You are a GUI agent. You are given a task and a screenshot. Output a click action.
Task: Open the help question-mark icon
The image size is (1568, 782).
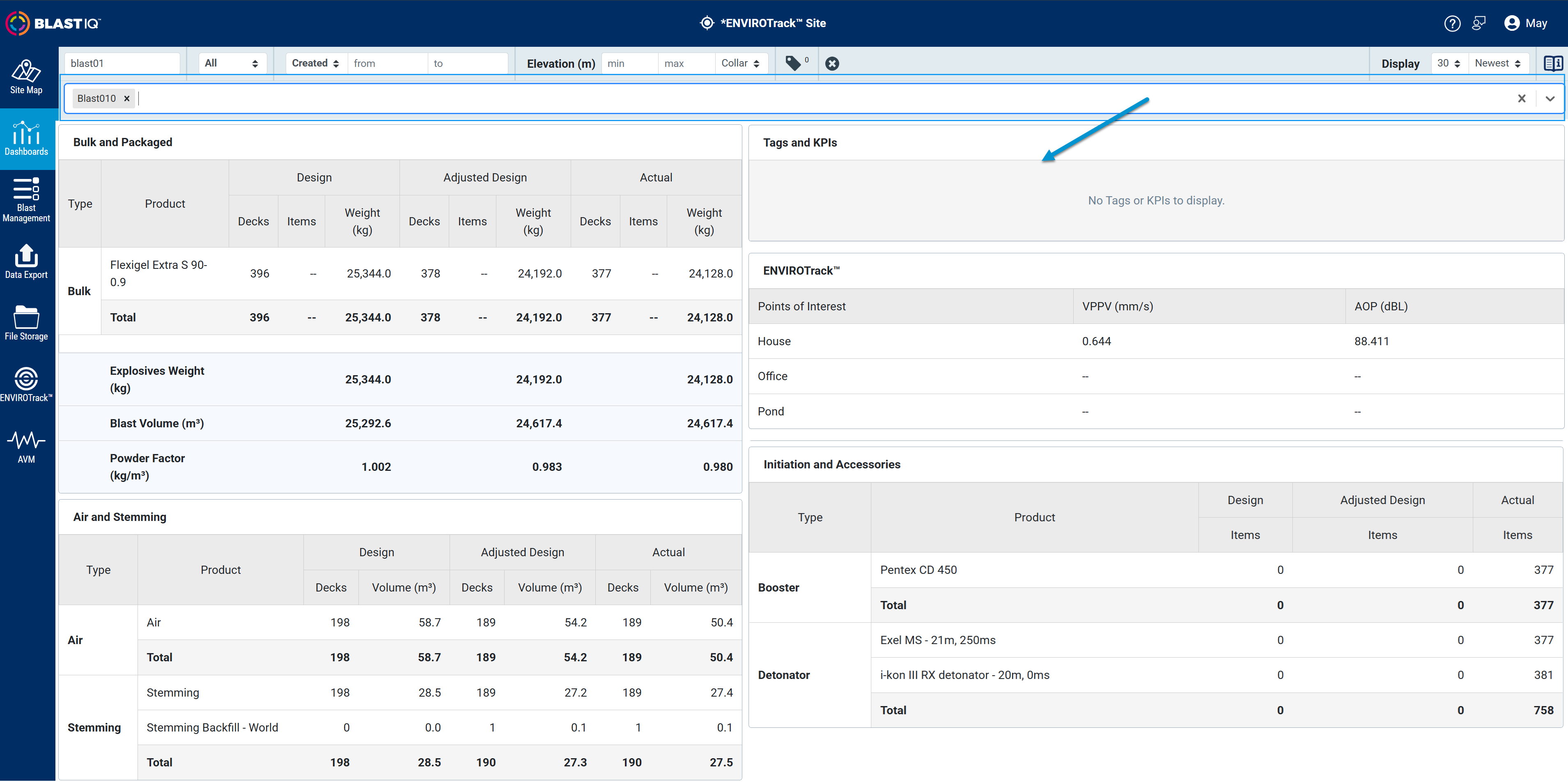1452,23
